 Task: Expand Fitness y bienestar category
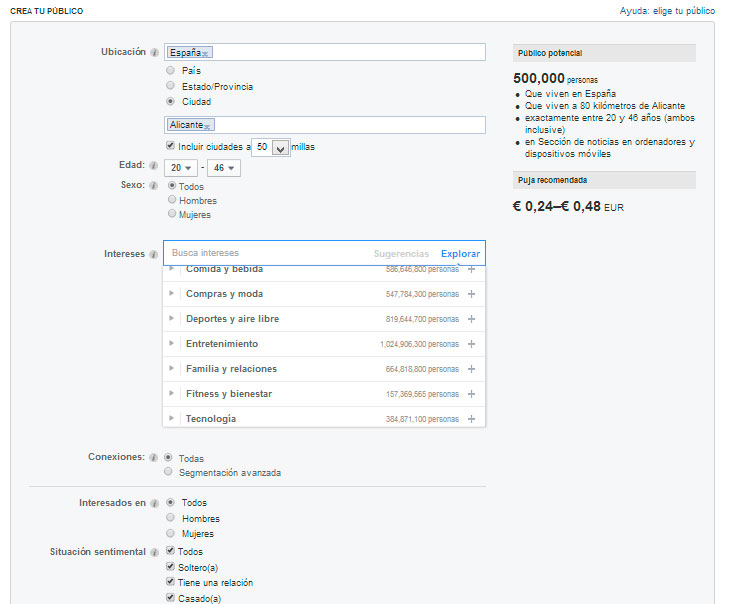[x=172, y=393]
